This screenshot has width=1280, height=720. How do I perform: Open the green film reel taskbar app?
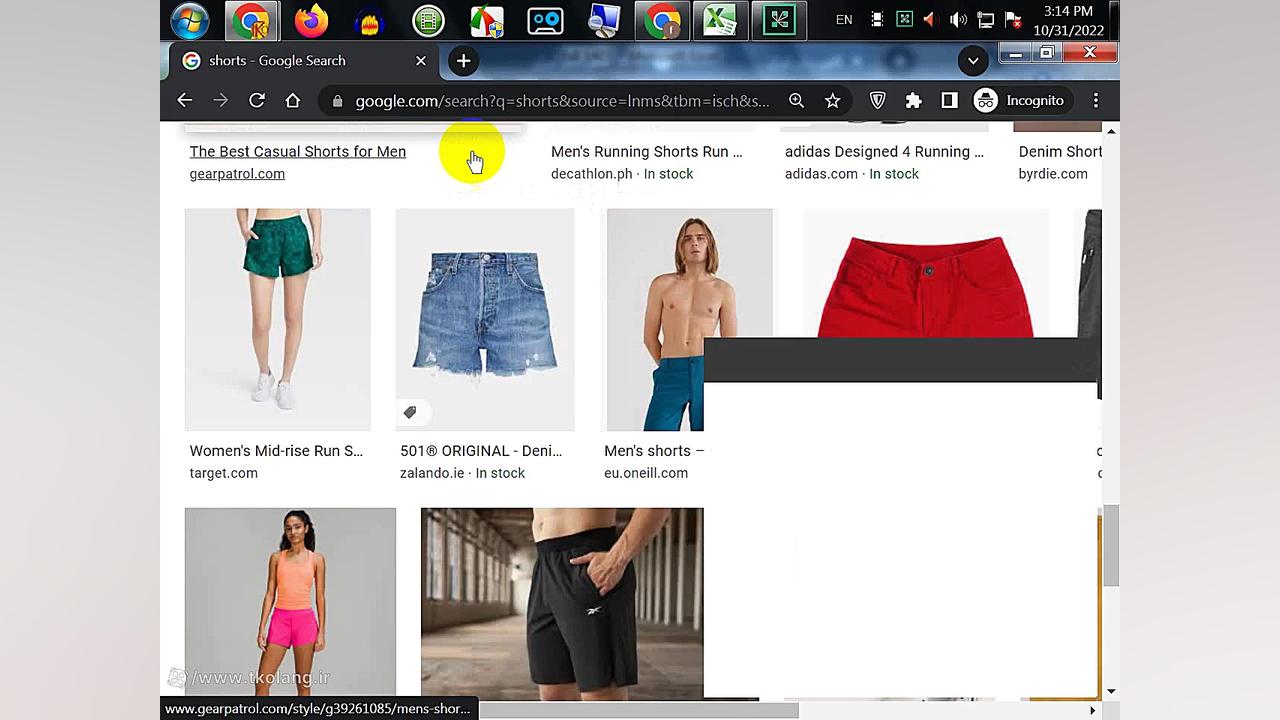(428, 21)
